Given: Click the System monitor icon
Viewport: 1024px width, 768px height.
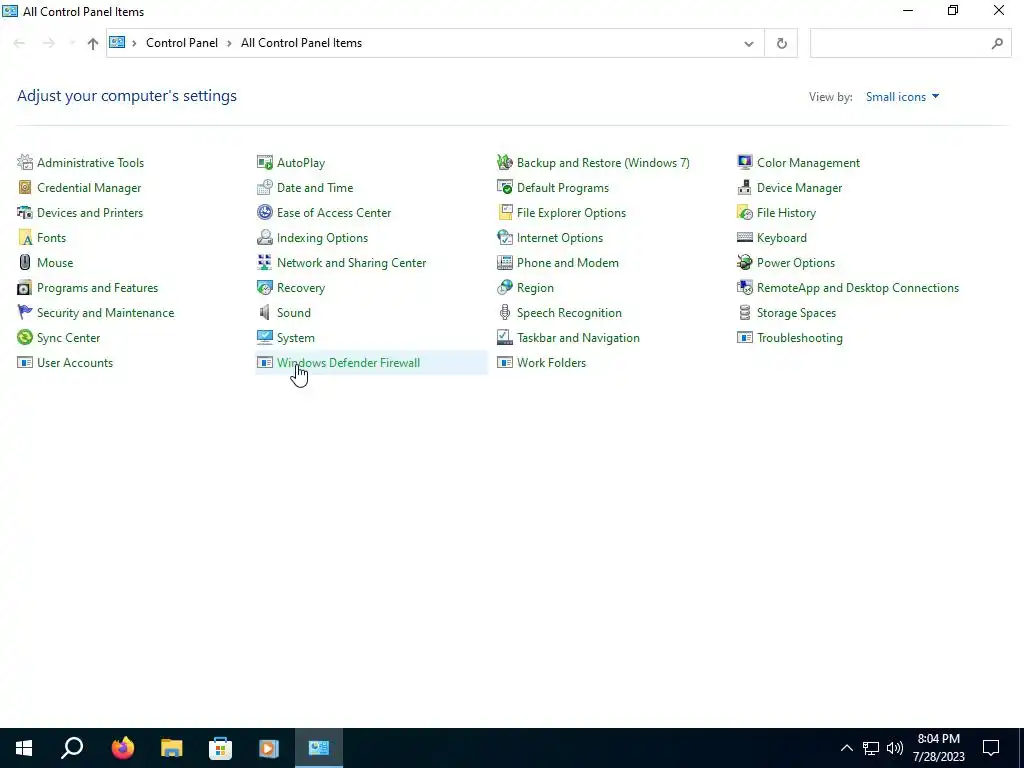Looking at the screenshot, I should pyautogui.click(x=264, y=338).
